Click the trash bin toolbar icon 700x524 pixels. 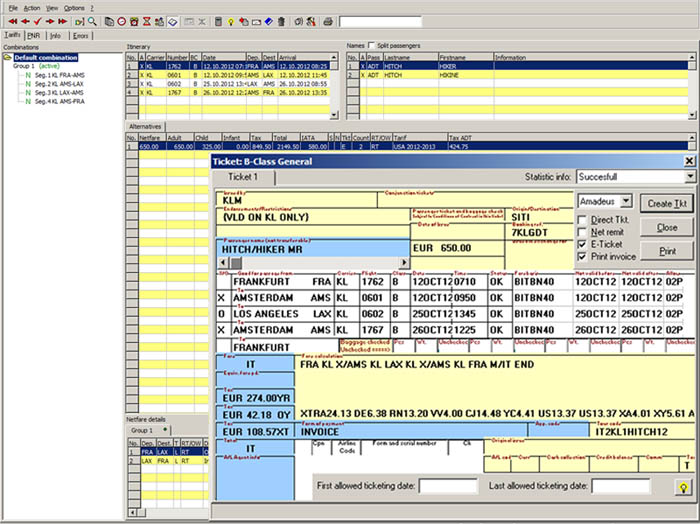coord(281,21)
